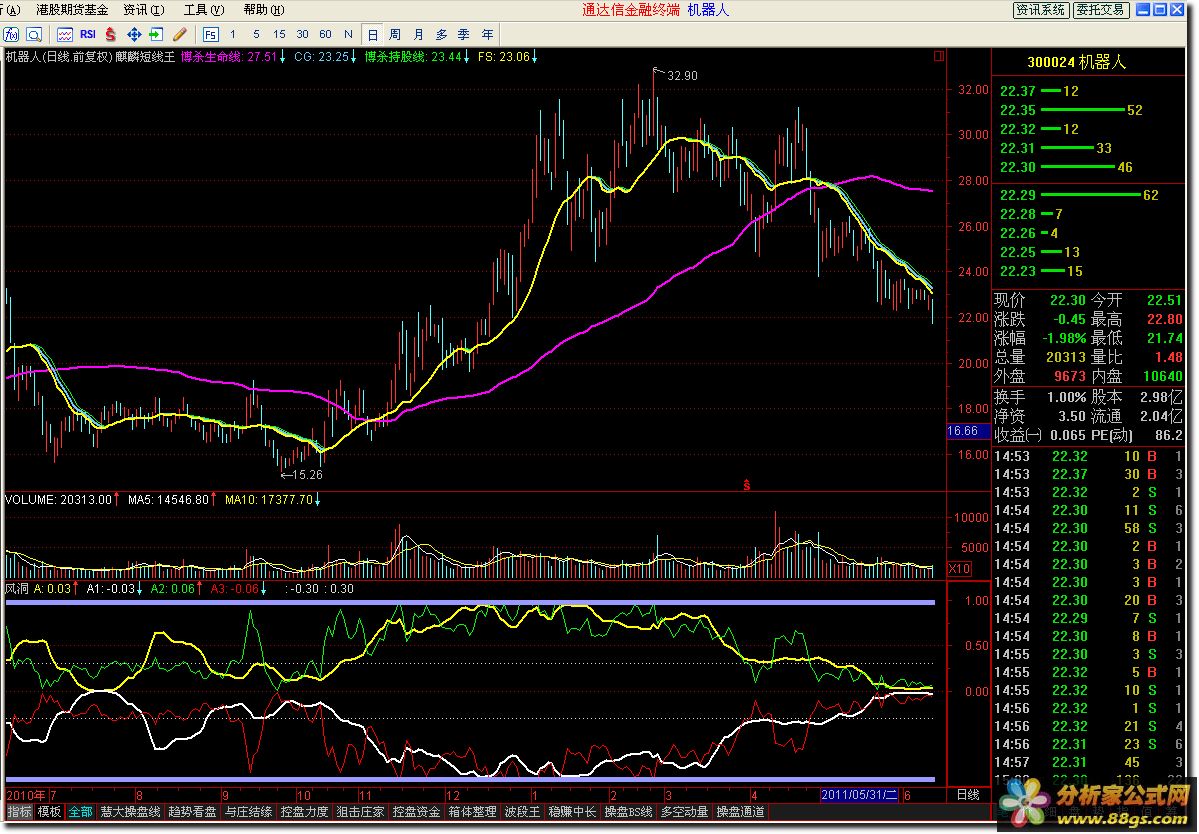Switch to 30-minute period
Viewport: 1199px width, 834px height.
(302, 34)
